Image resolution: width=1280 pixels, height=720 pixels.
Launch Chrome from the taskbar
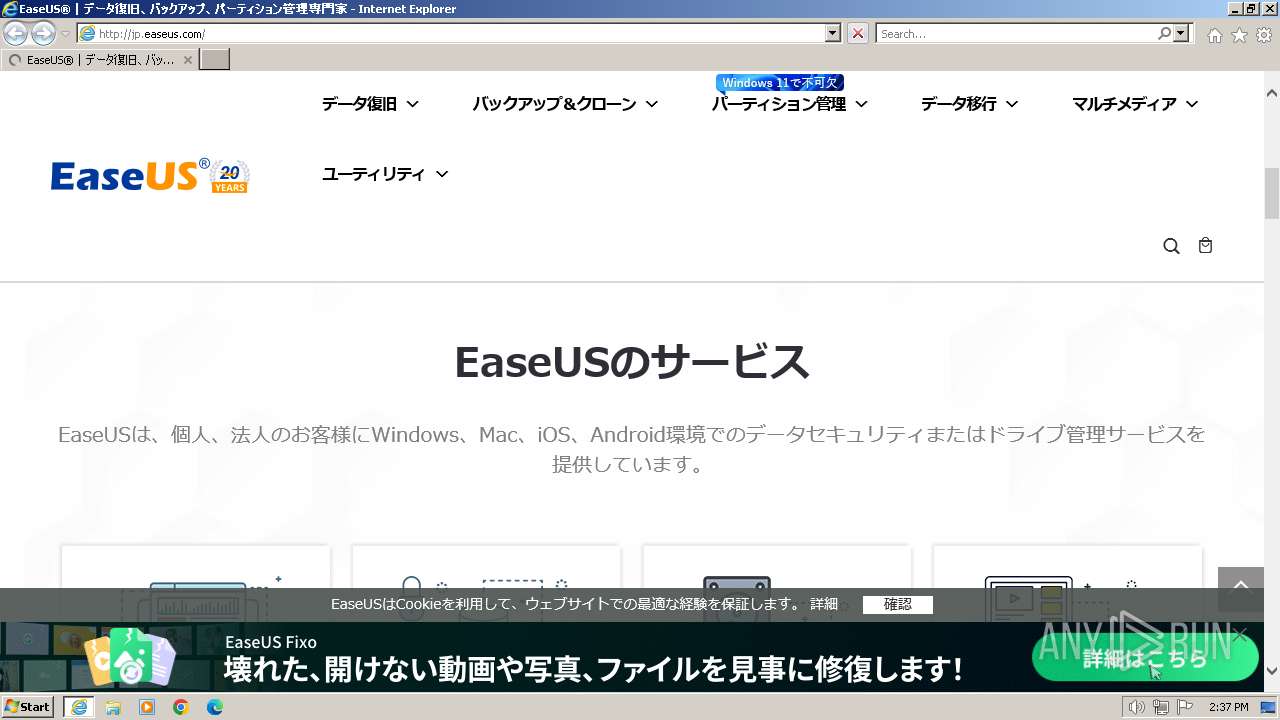(181, 707)
